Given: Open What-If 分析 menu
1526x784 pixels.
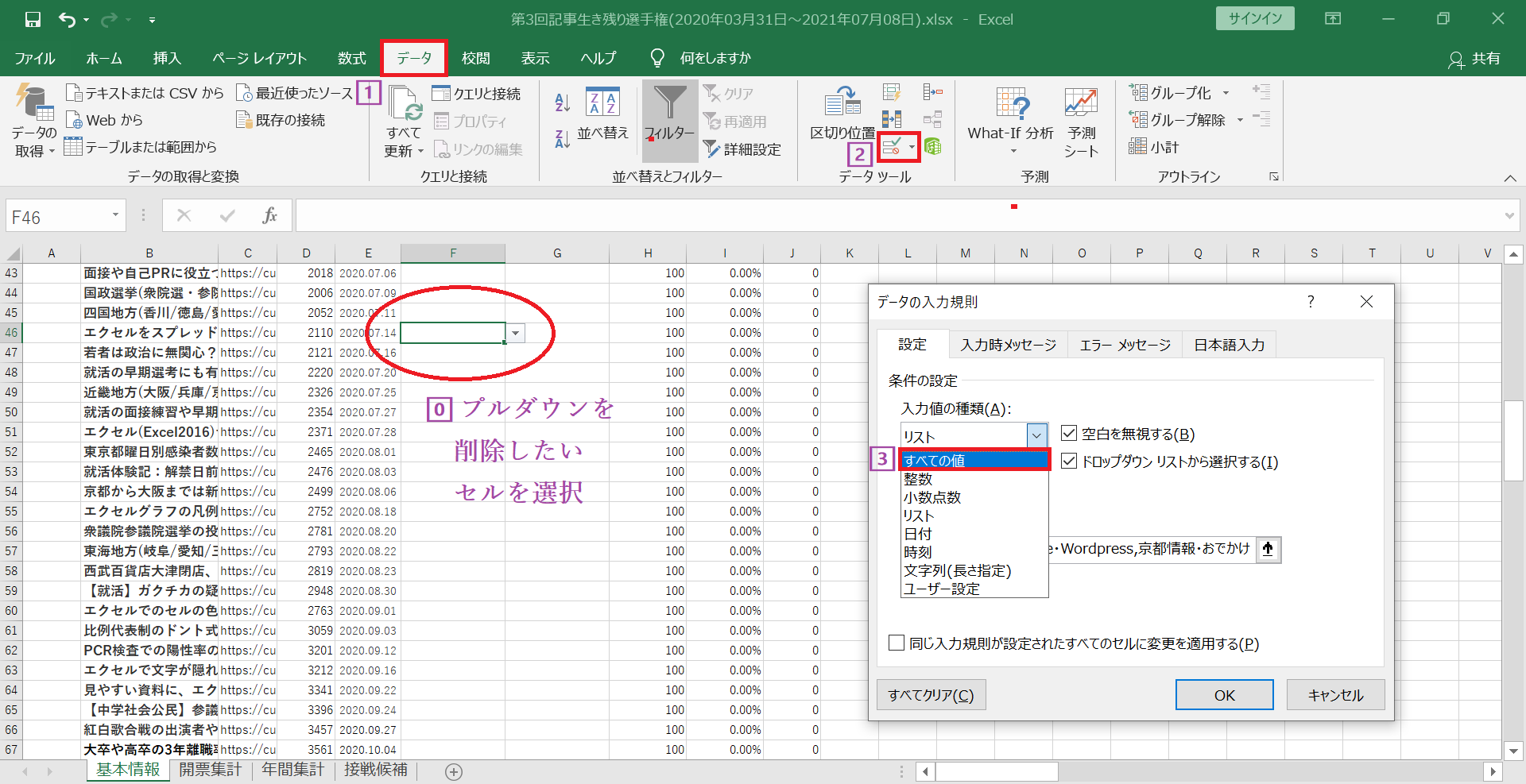Looking at the screenshot, I should pos(1011,121).
